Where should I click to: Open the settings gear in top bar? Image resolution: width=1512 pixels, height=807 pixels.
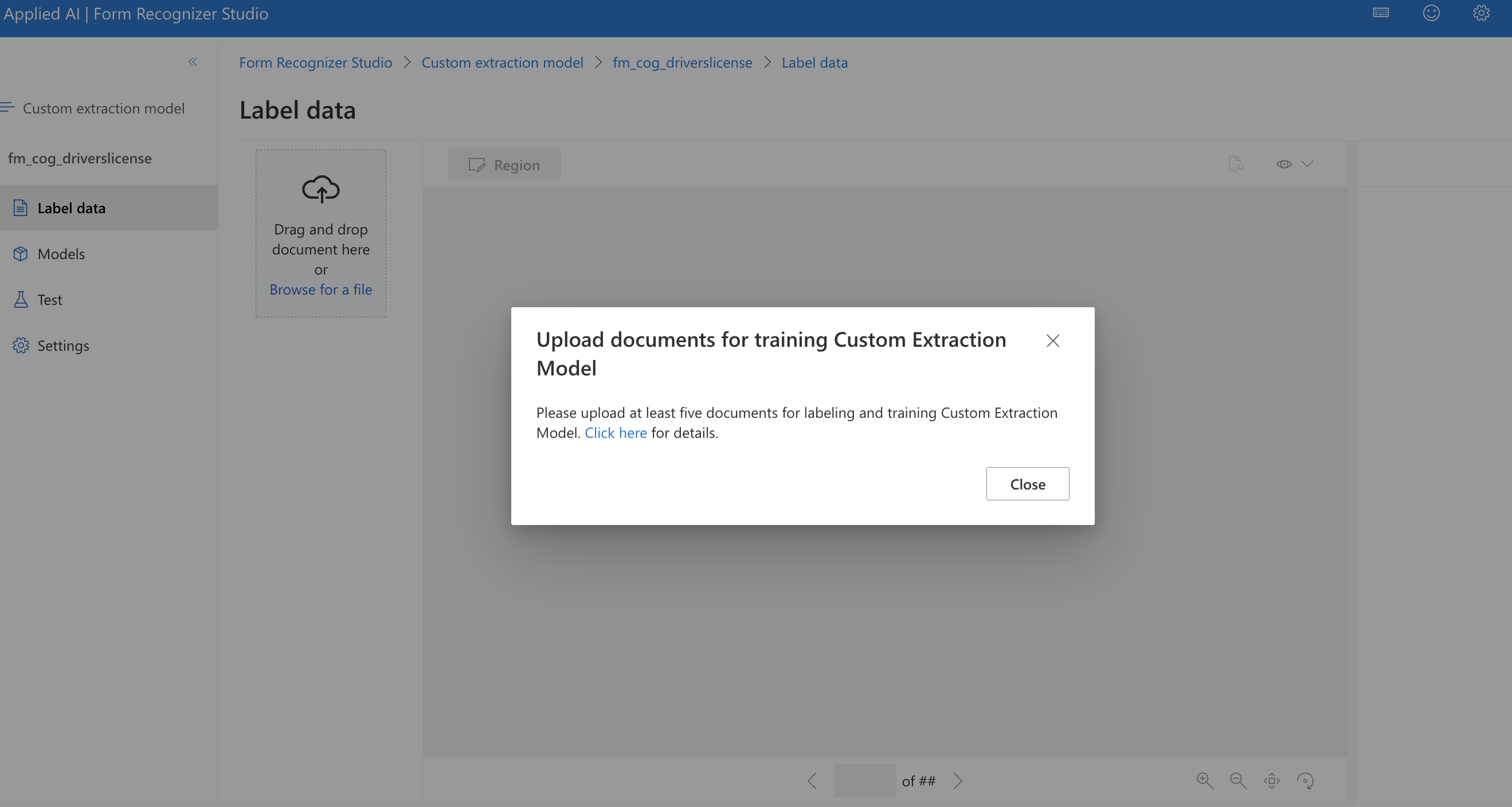1481,13
